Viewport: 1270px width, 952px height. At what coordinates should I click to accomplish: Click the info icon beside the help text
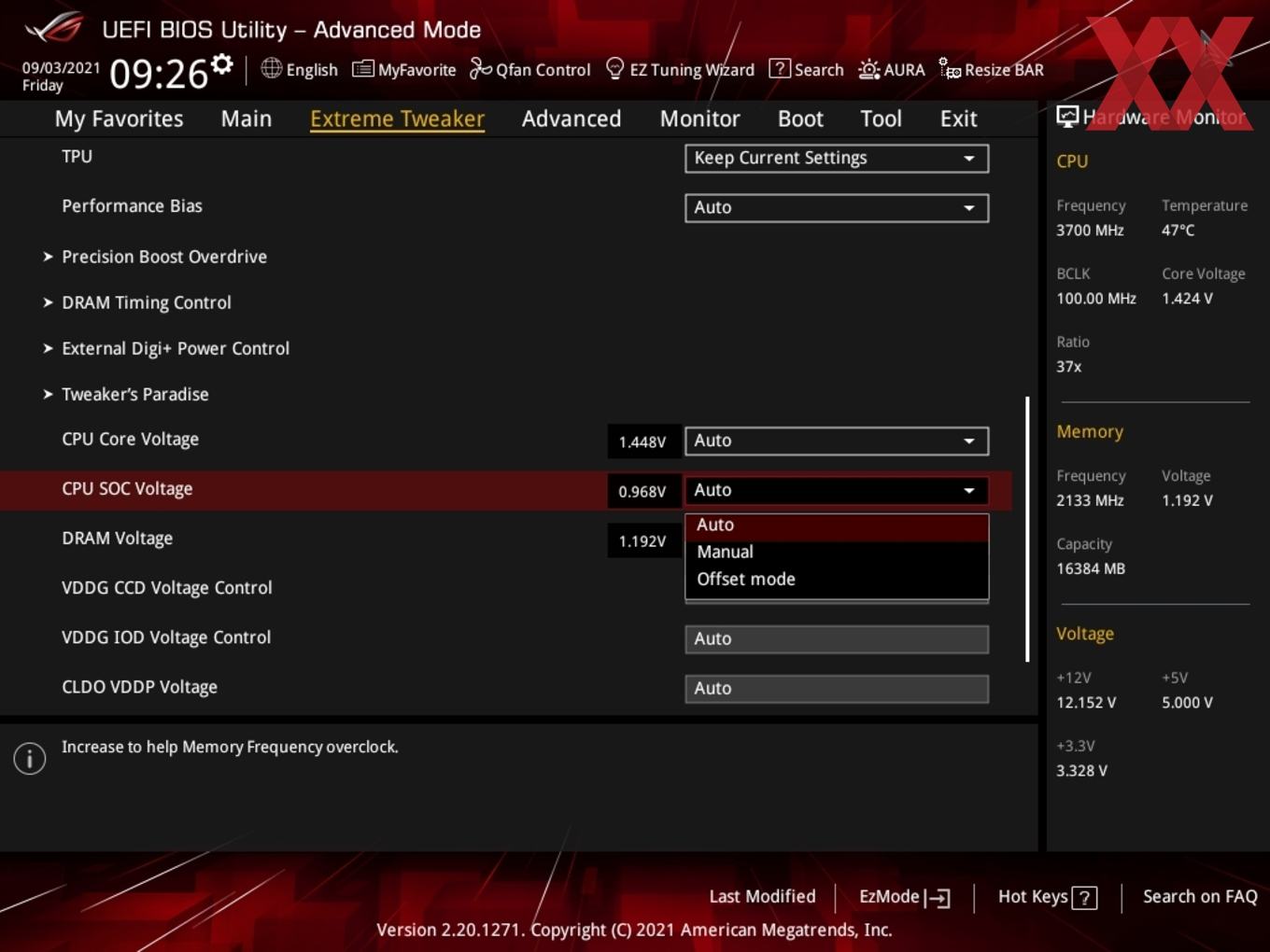point(30,759)
